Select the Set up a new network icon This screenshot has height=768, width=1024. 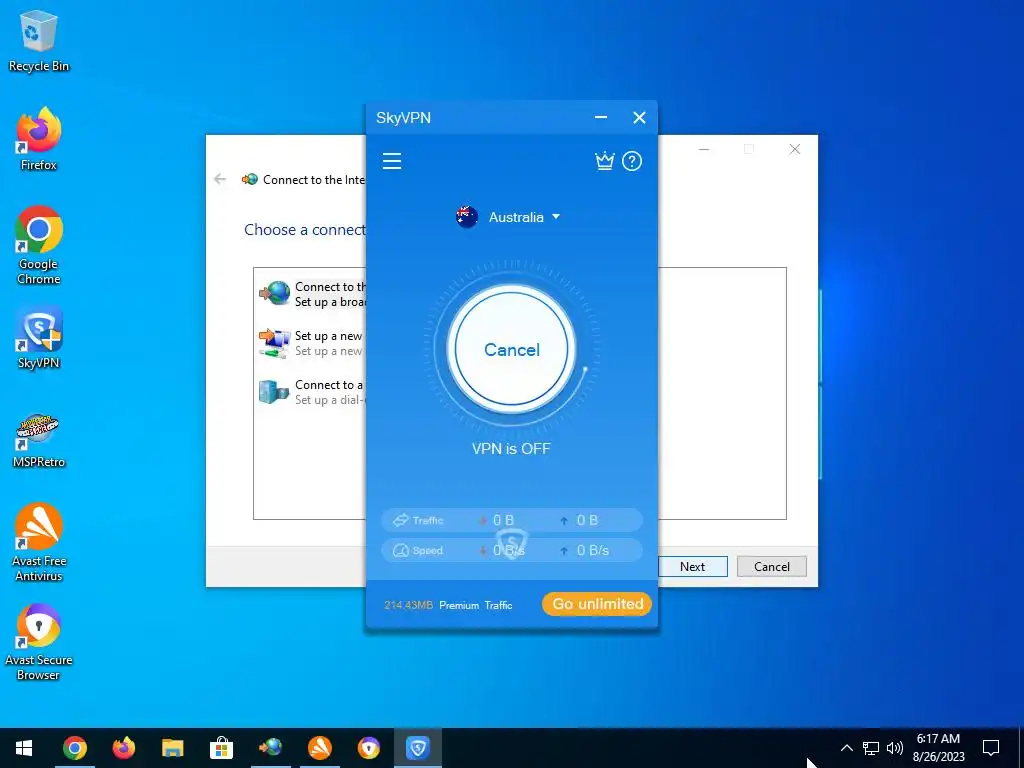click(275, 343)
